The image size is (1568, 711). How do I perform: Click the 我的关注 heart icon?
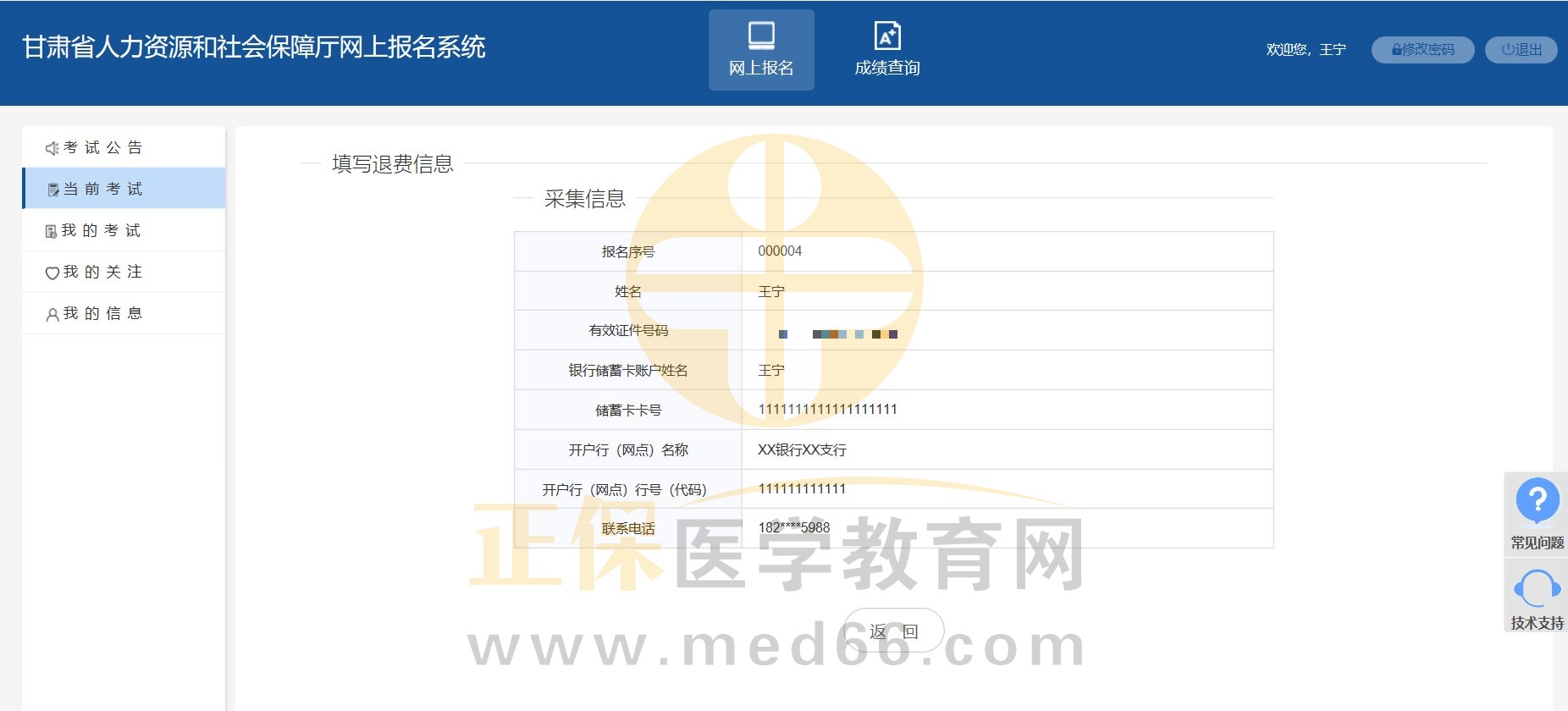pos(52,273)
